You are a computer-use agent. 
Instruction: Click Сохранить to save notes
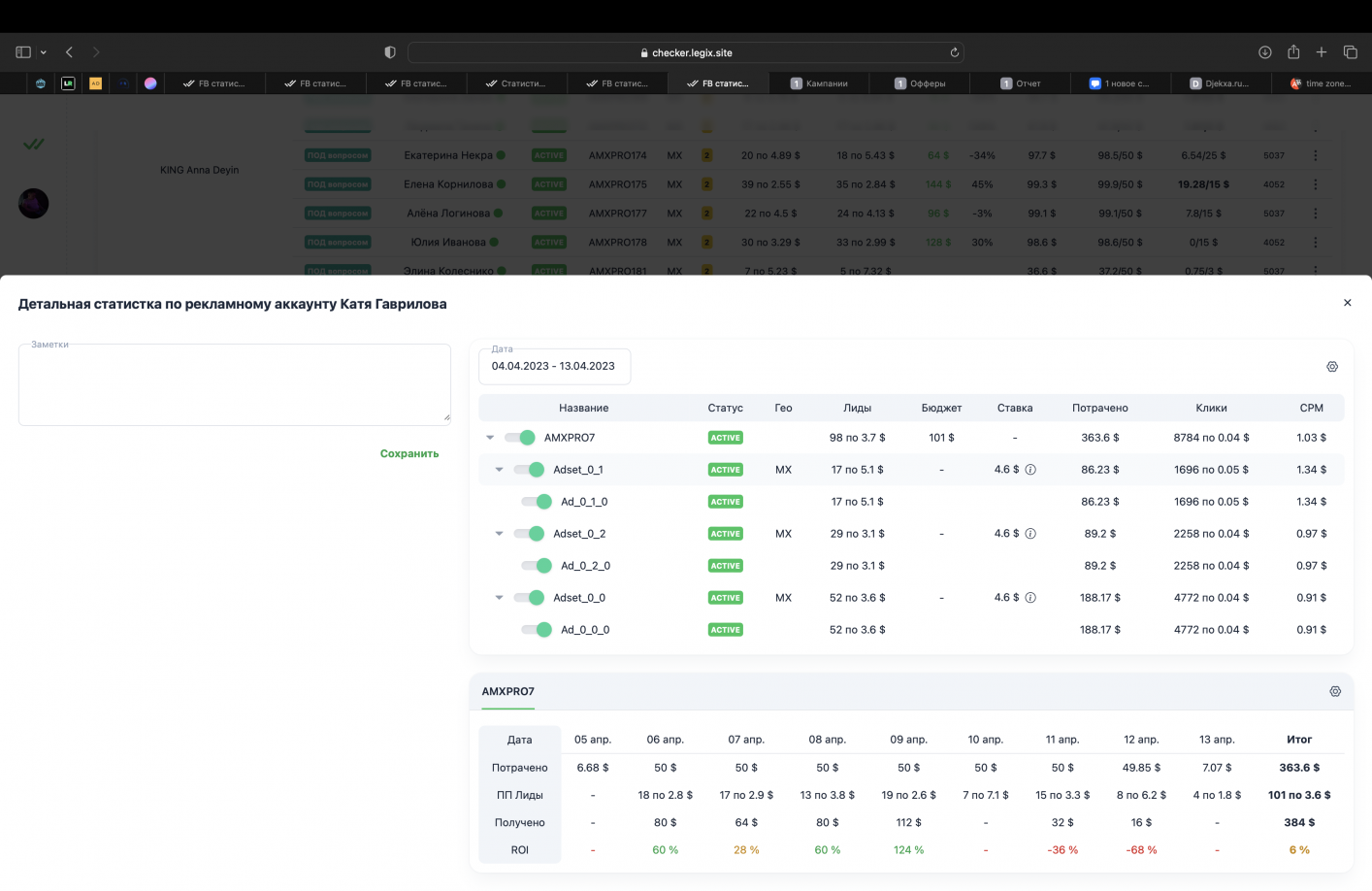[x=409, y=453]
